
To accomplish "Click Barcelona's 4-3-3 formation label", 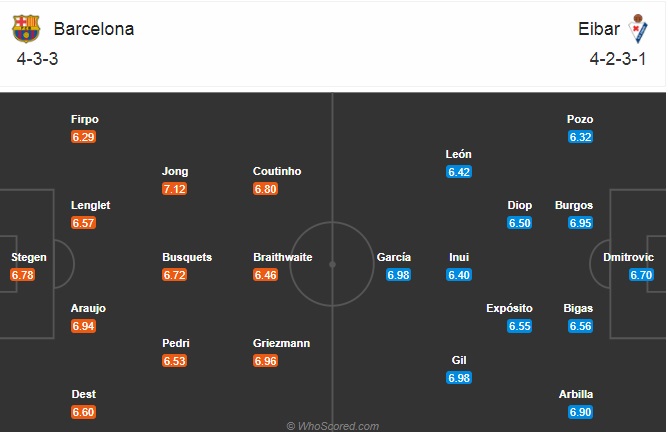I will [37, 59].
